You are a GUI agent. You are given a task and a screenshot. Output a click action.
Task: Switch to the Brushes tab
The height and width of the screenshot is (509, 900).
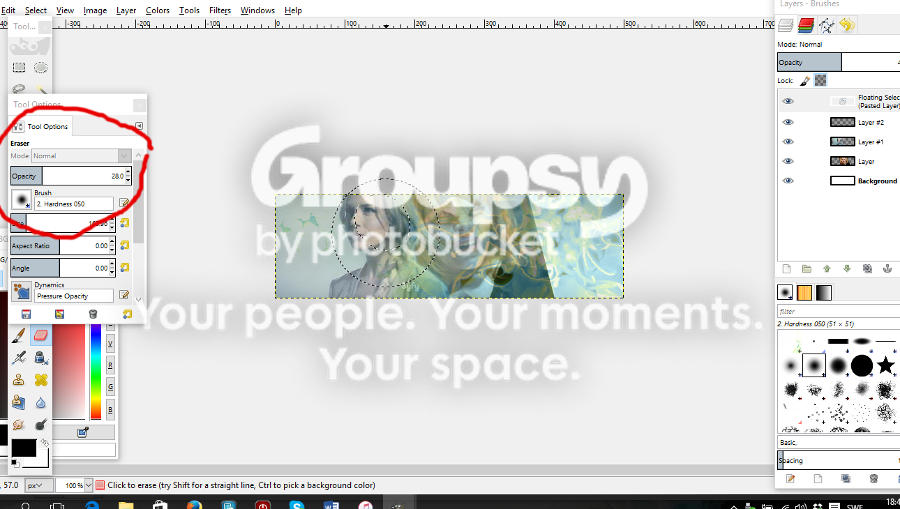point(785,292)
